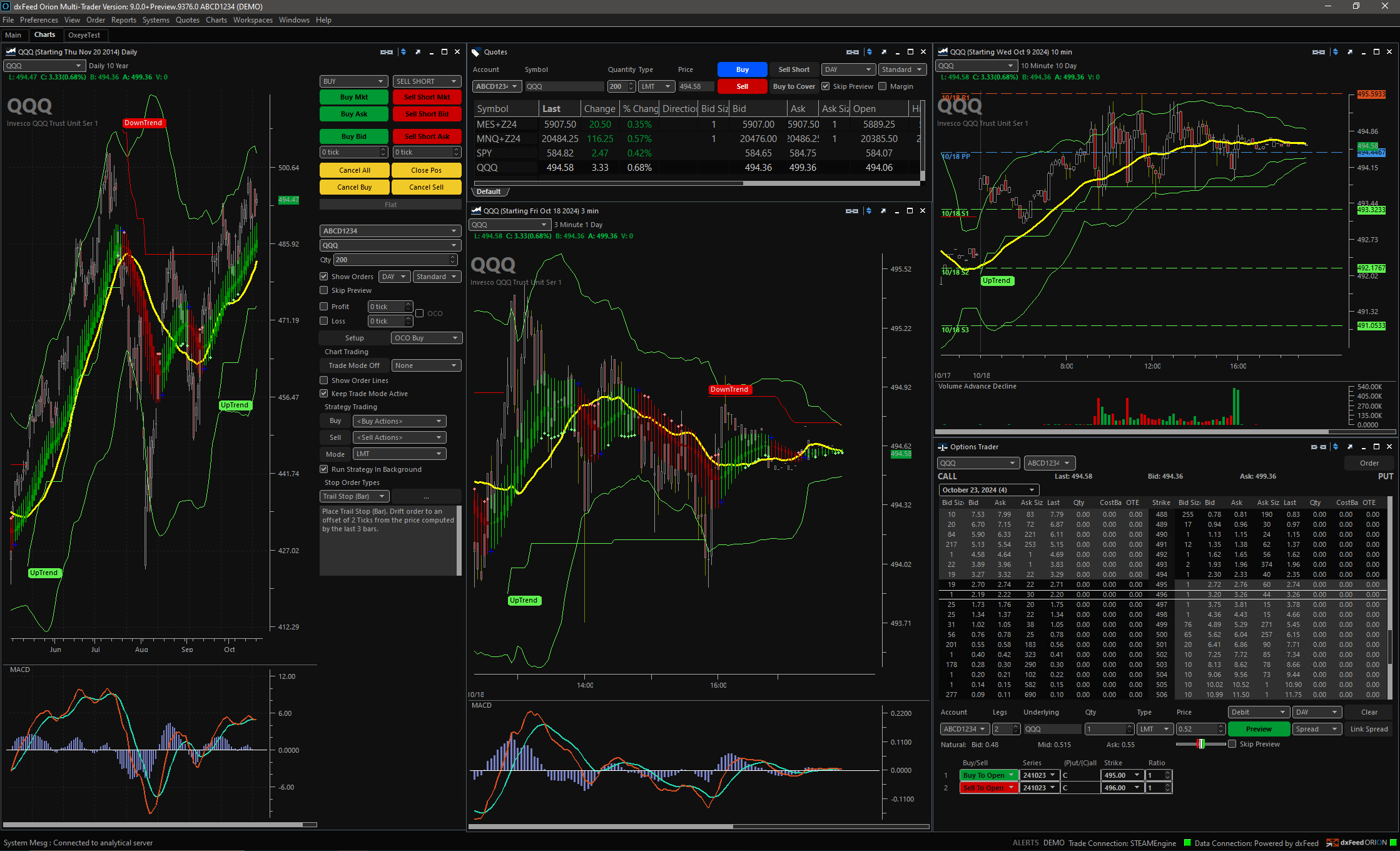This screenshot has width=1400, height=851.
Task: Click the pop-out icon on the 3 min chart
Action: [883, 211]
